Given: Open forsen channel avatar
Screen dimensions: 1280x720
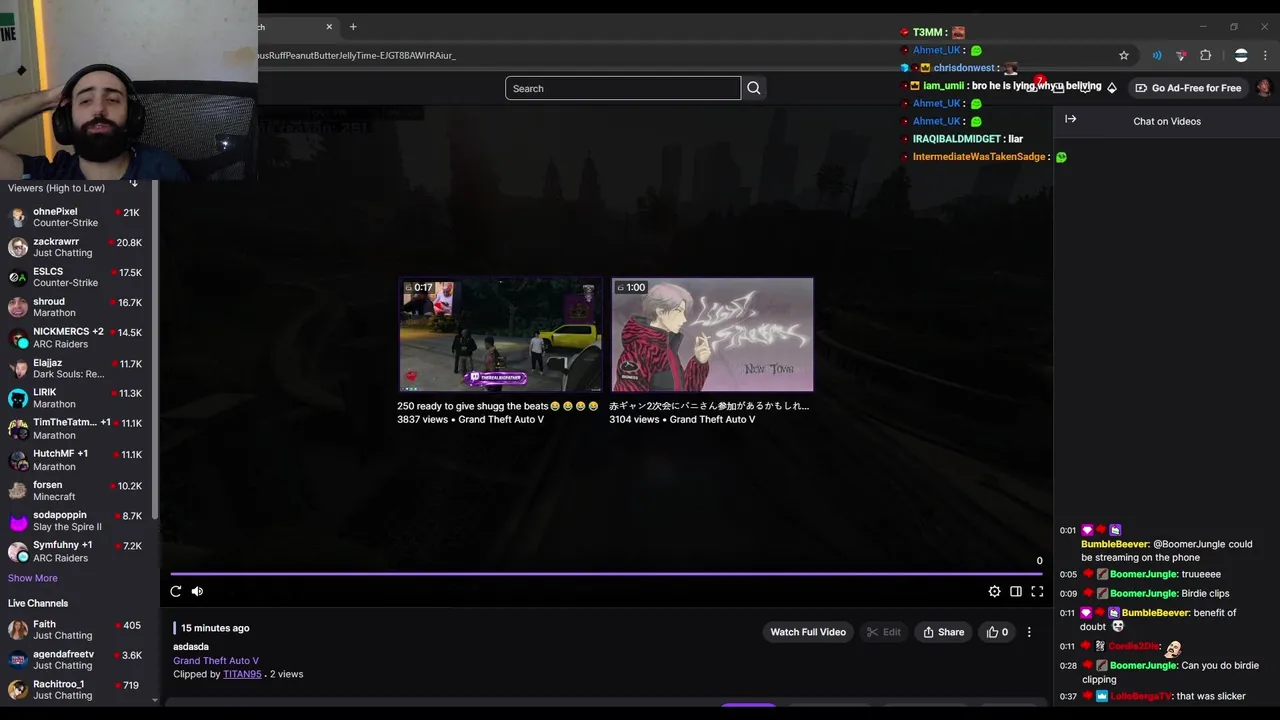Looking at the screenshot, I should 18,490.
